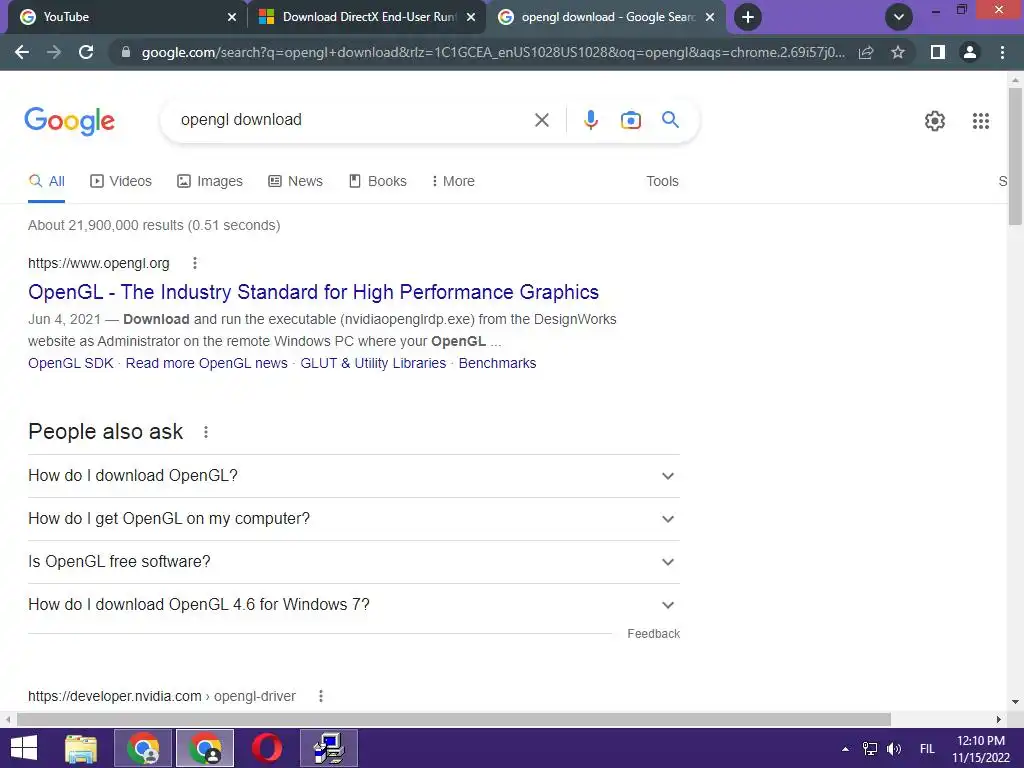Image resolution: width=1024 pixels, height=768 pixels.
Task: Start a search by voice
Action: click(590, 120)
